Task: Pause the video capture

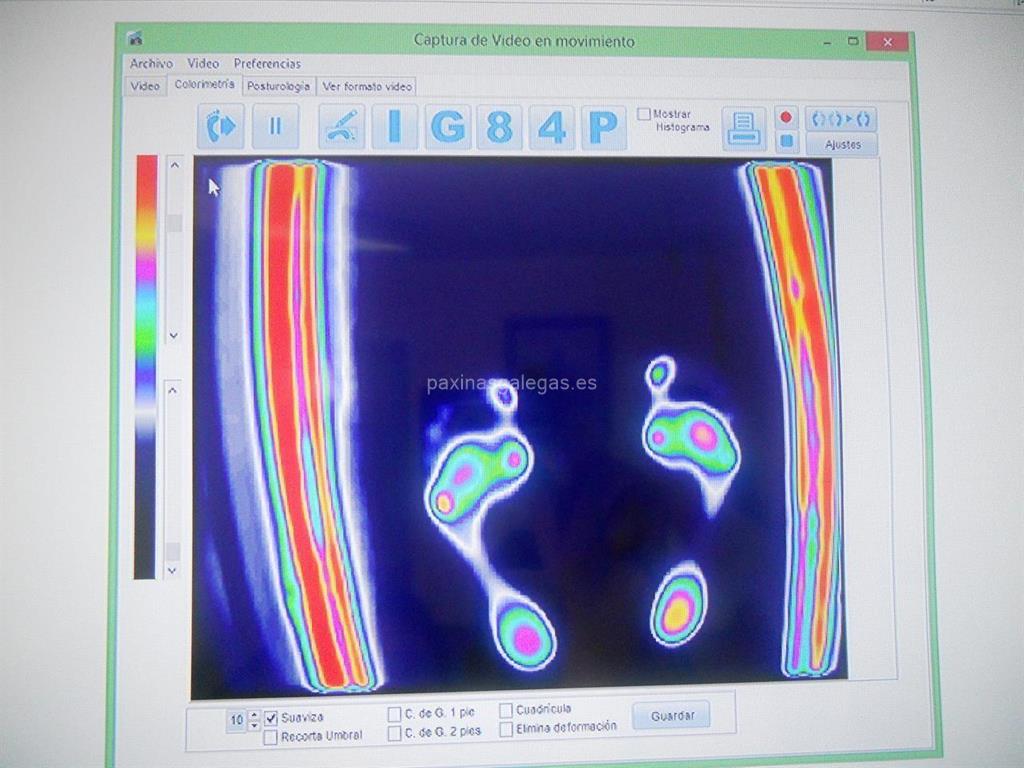Action: pos(275,127)
